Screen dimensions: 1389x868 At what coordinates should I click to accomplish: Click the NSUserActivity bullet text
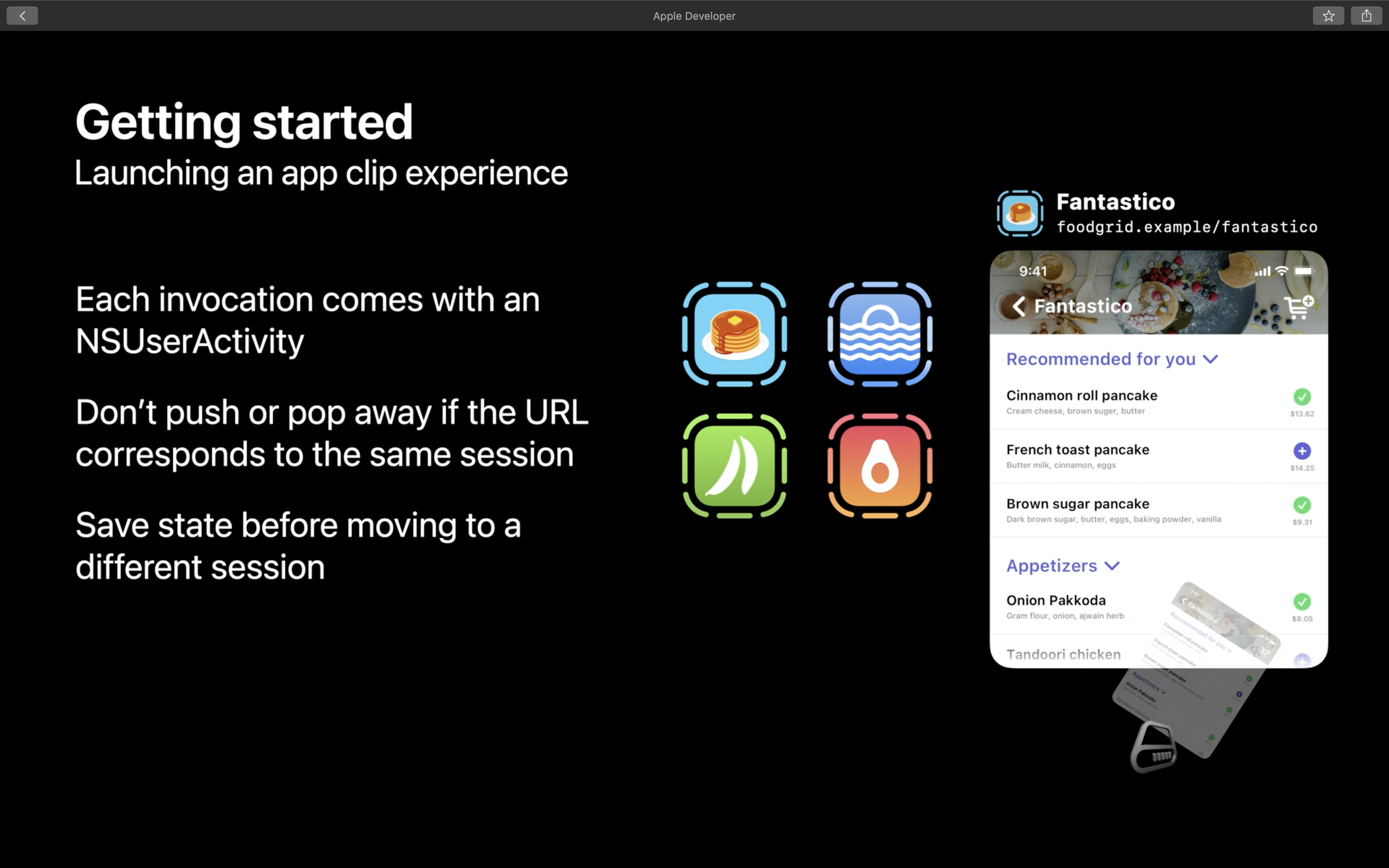308,320
